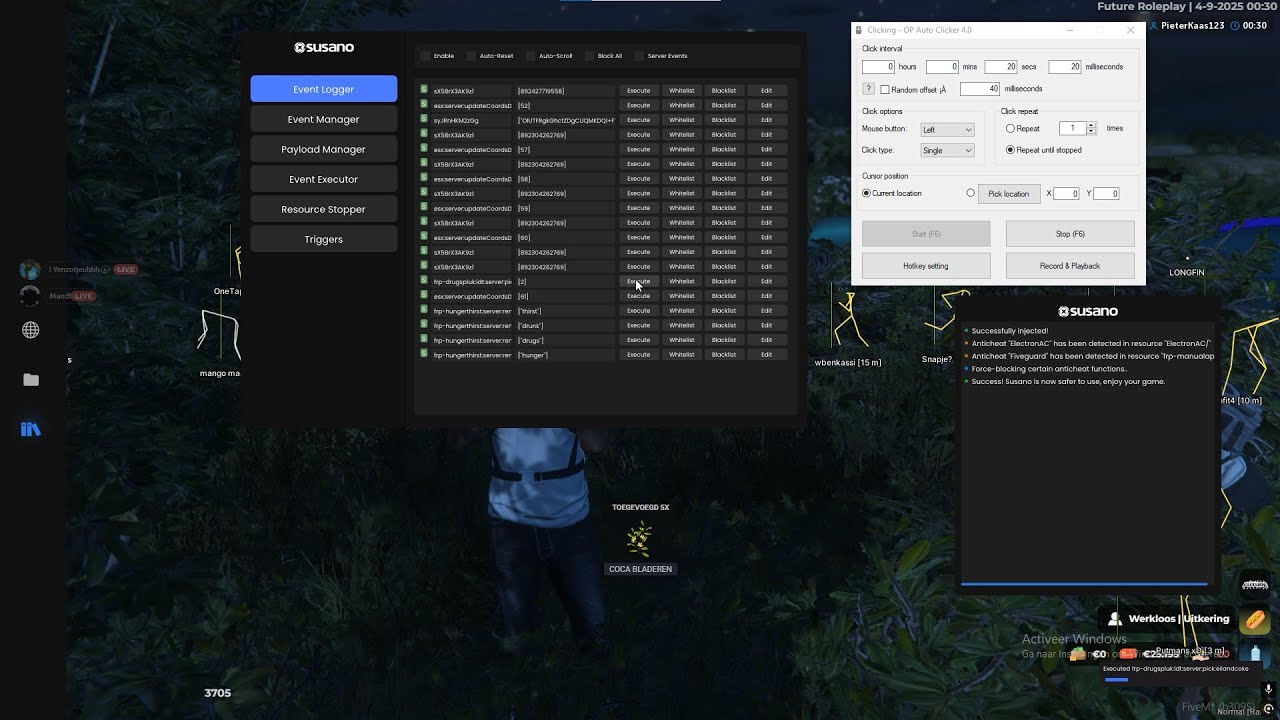
Task: Whitelist the ['drunk'] event
Action: point(681,325)
